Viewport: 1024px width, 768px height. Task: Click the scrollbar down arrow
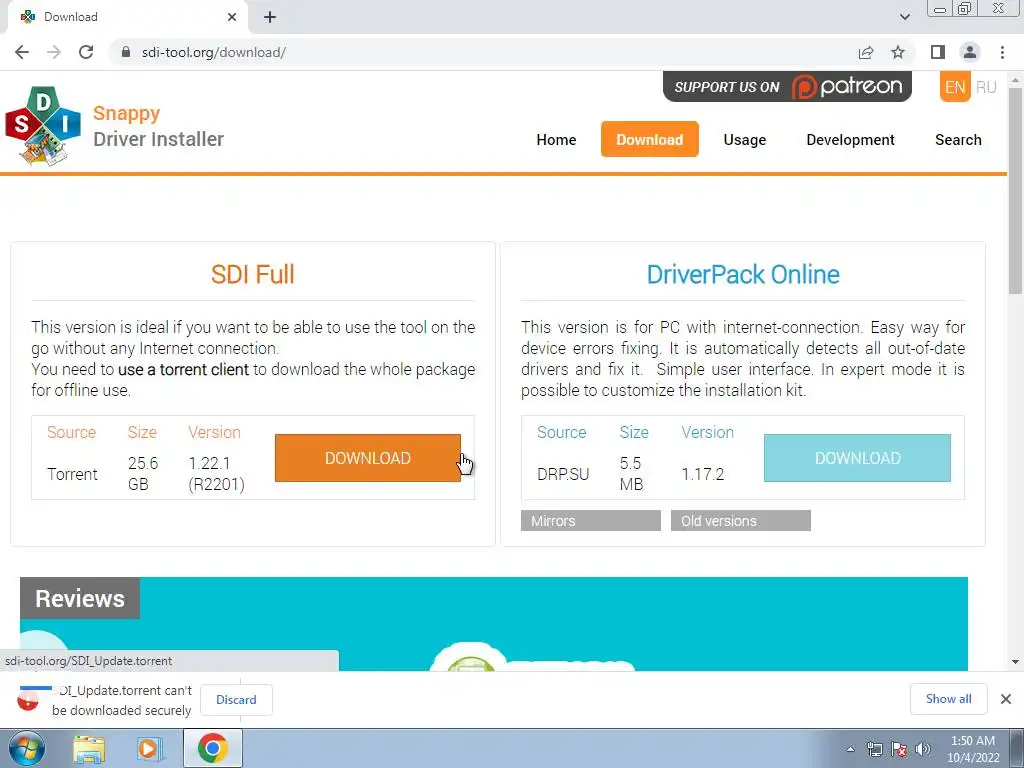pyautogui.click(x=1015, y=662)
